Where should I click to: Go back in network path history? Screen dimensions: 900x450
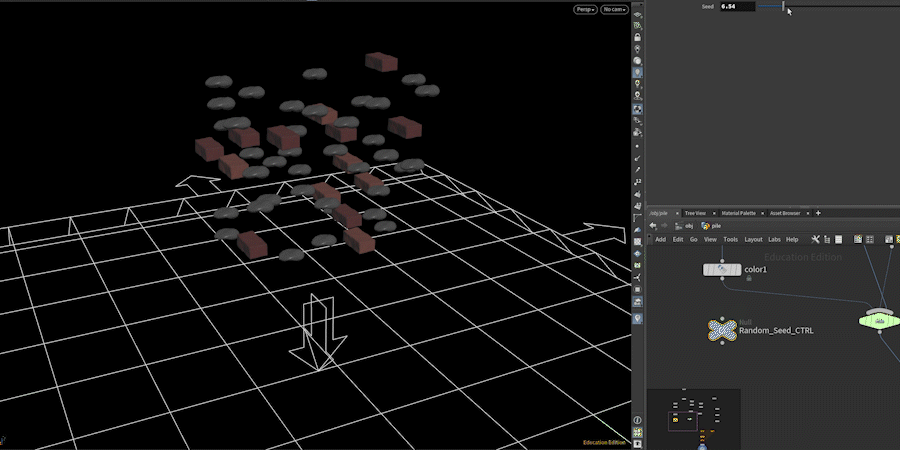(x=653, y=226)
